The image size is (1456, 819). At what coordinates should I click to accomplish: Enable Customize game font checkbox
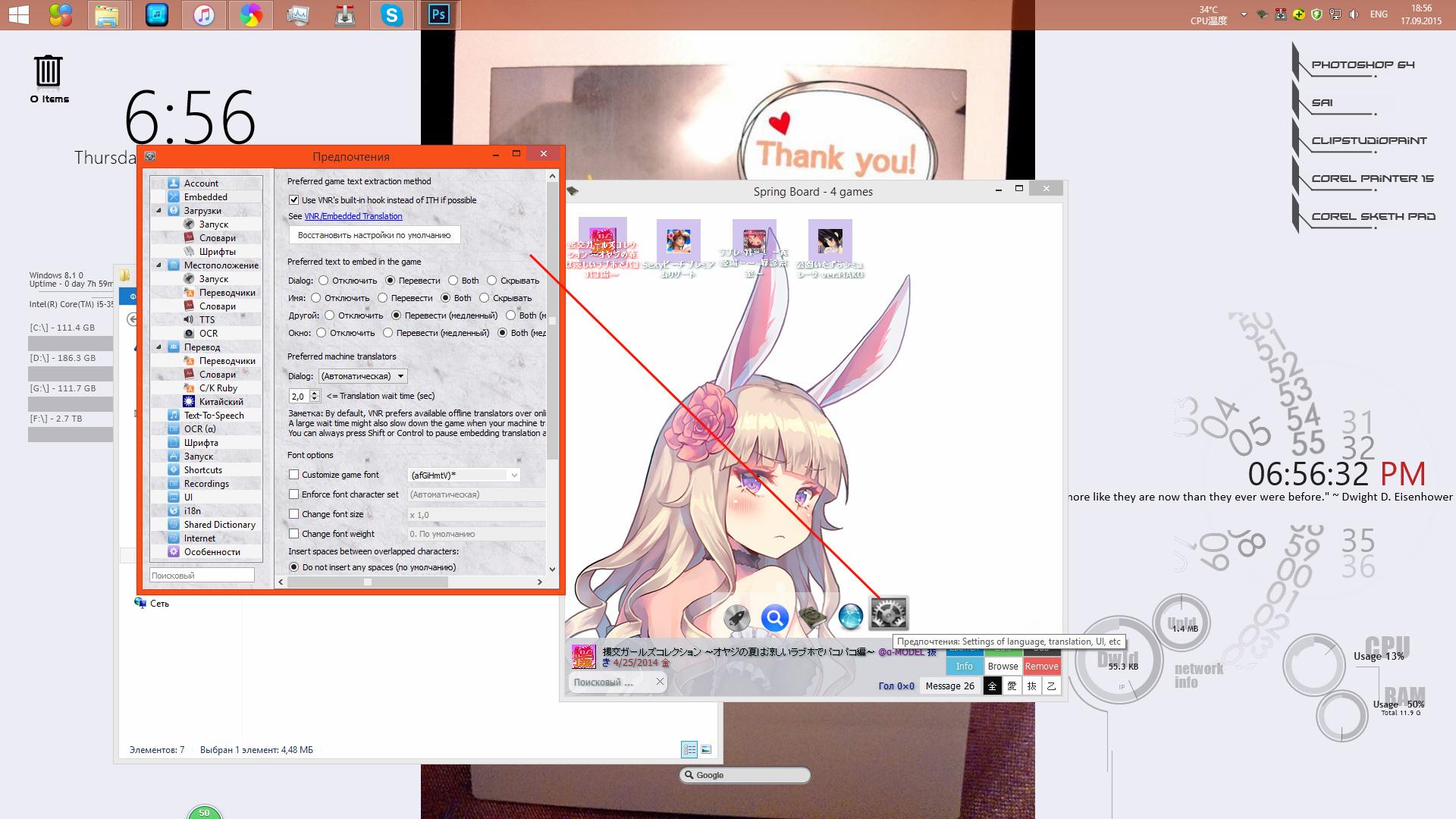293,475
